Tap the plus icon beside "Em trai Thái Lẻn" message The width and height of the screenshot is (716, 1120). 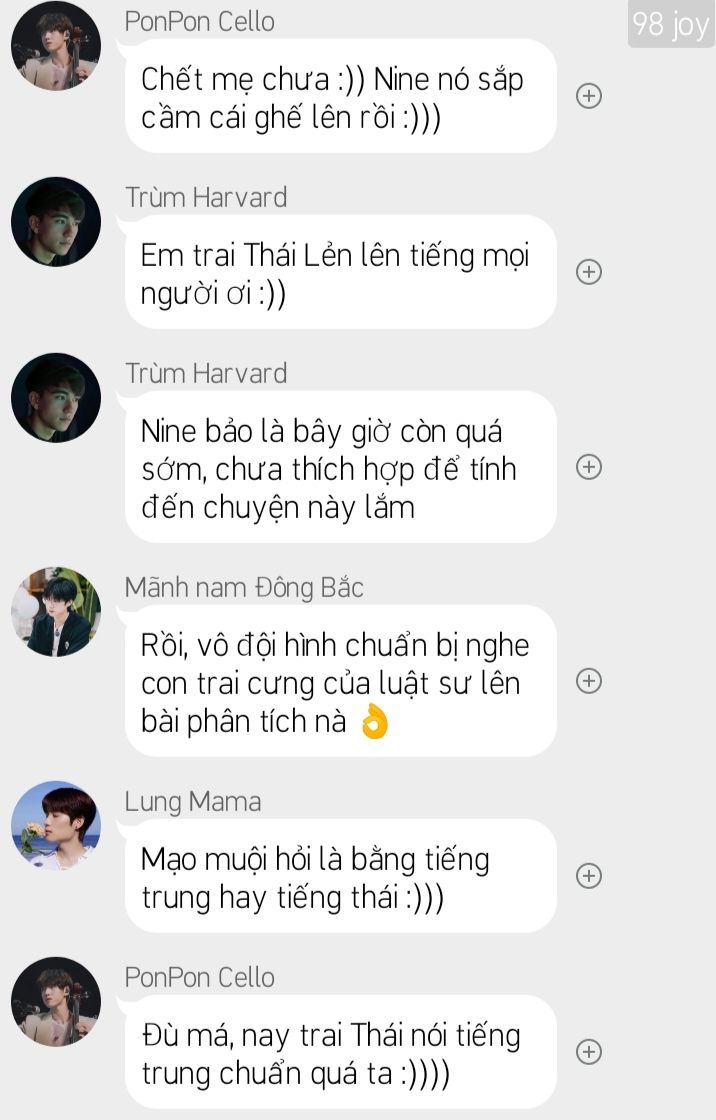[x=589, y=271]
